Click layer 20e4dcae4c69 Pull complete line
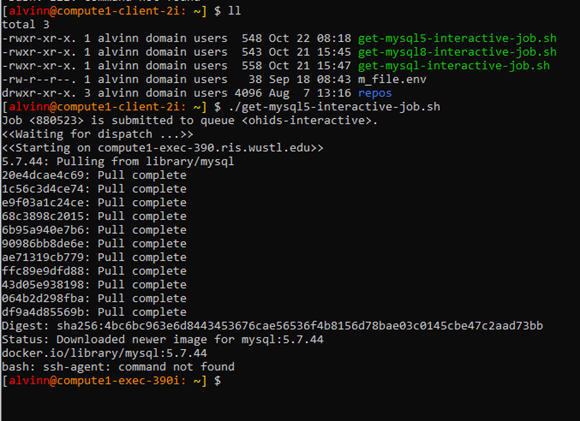 tap(94, 175)
